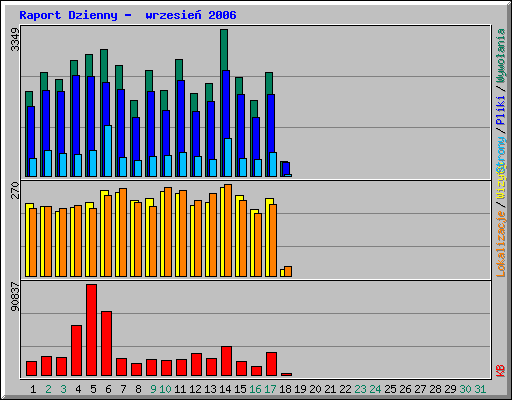Select the 3349 axis maximum label
This screenshot has height=400, width=512.
(x=15, y=39)
